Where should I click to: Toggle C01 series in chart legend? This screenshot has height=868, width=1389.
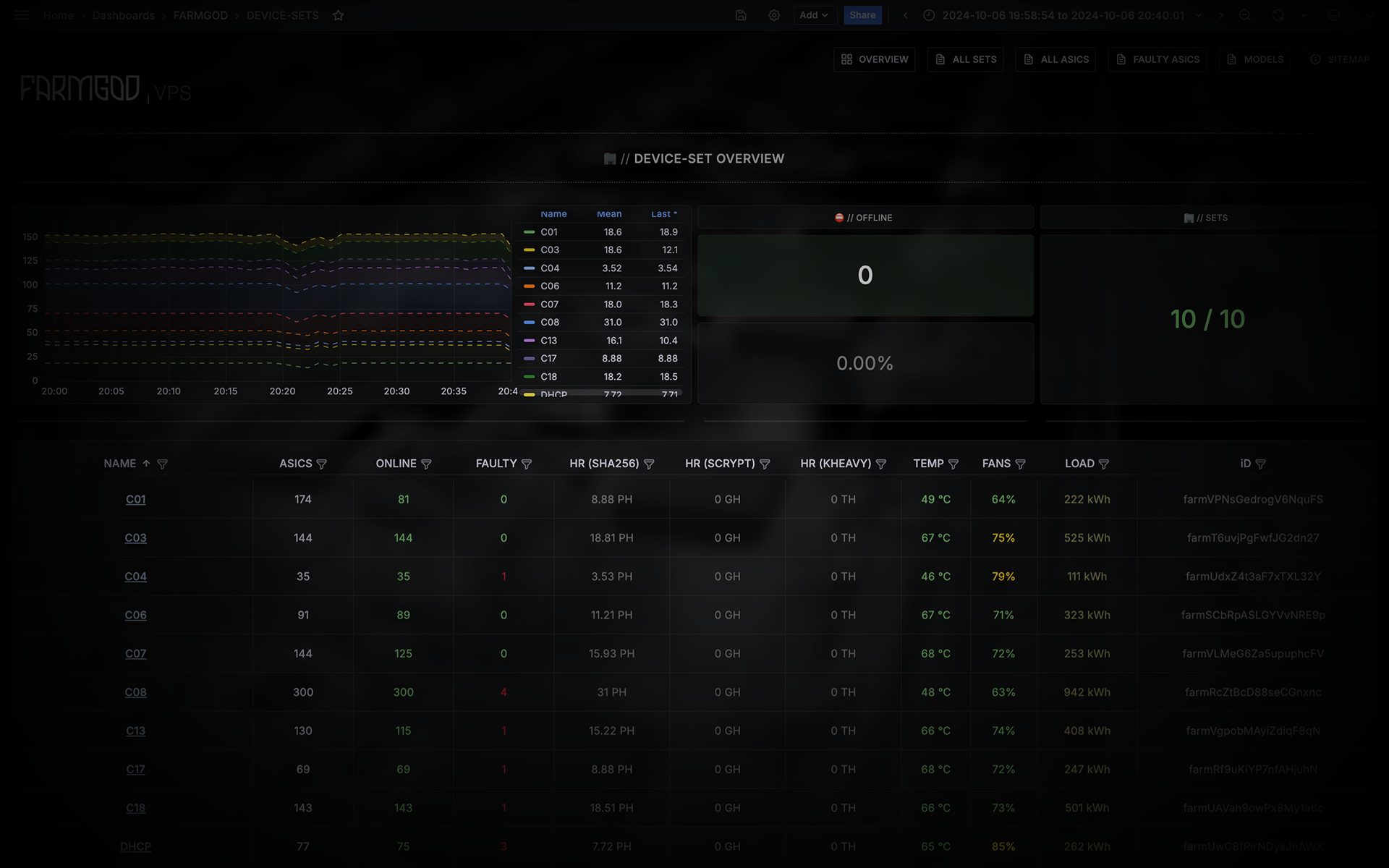[548, 232]
